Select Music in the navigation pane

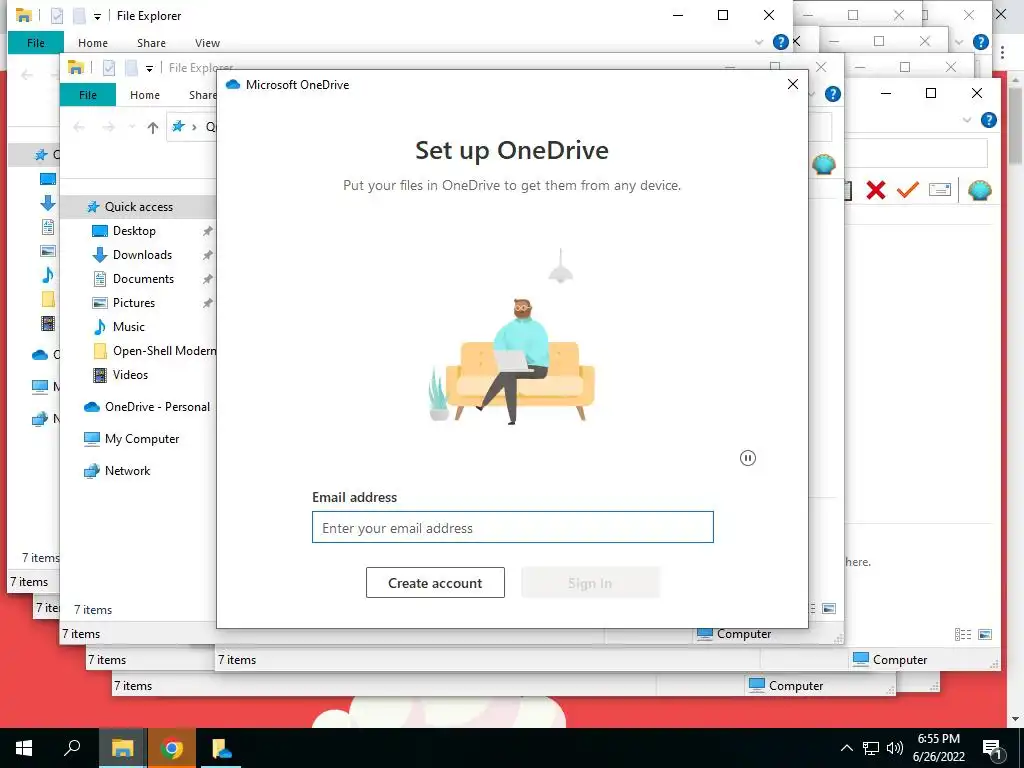pos(129,327)
